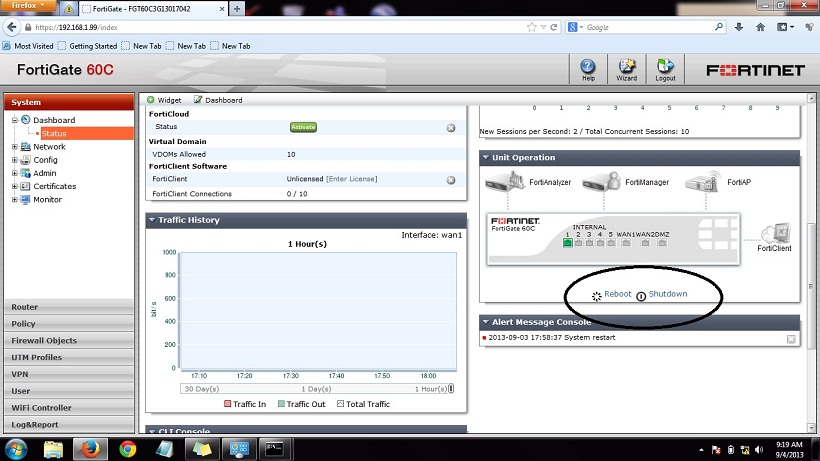Select internal port 1 on device diagram
This screenshot has width=820, height=461.
click(567, 243)
